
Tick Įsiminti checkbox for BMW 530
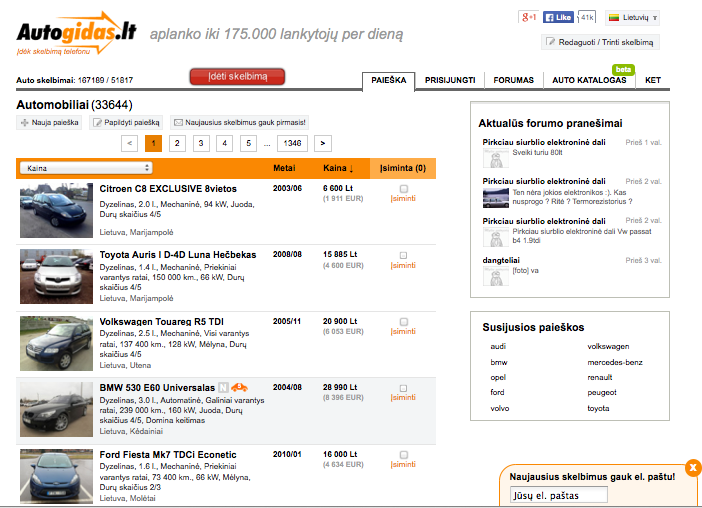tap(404, 388)
